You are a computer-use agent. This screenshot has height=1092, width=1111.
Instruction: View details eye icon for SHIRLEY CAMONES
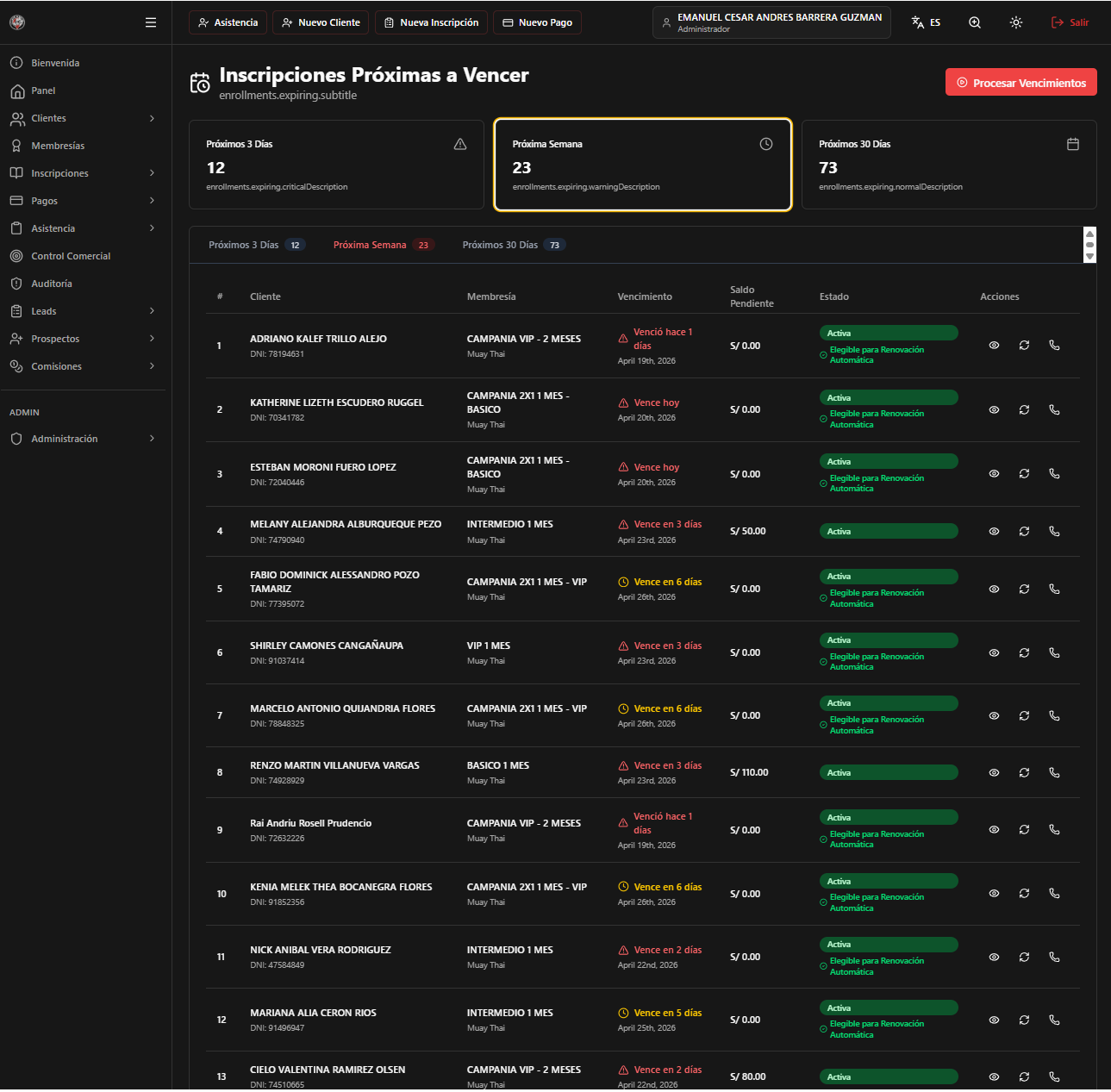[x=994, y=652]
